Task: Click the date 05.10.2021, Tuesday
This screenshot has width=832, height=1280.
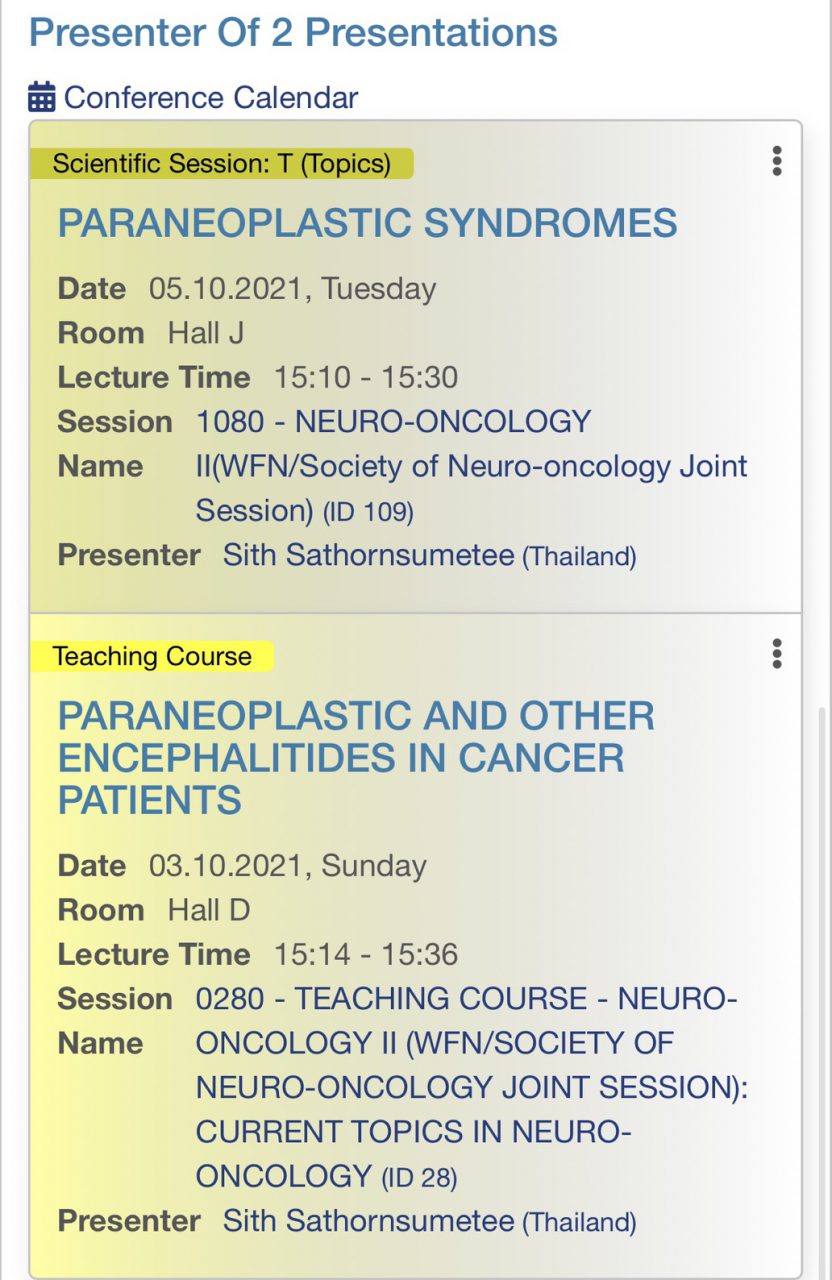Action: 292,289
